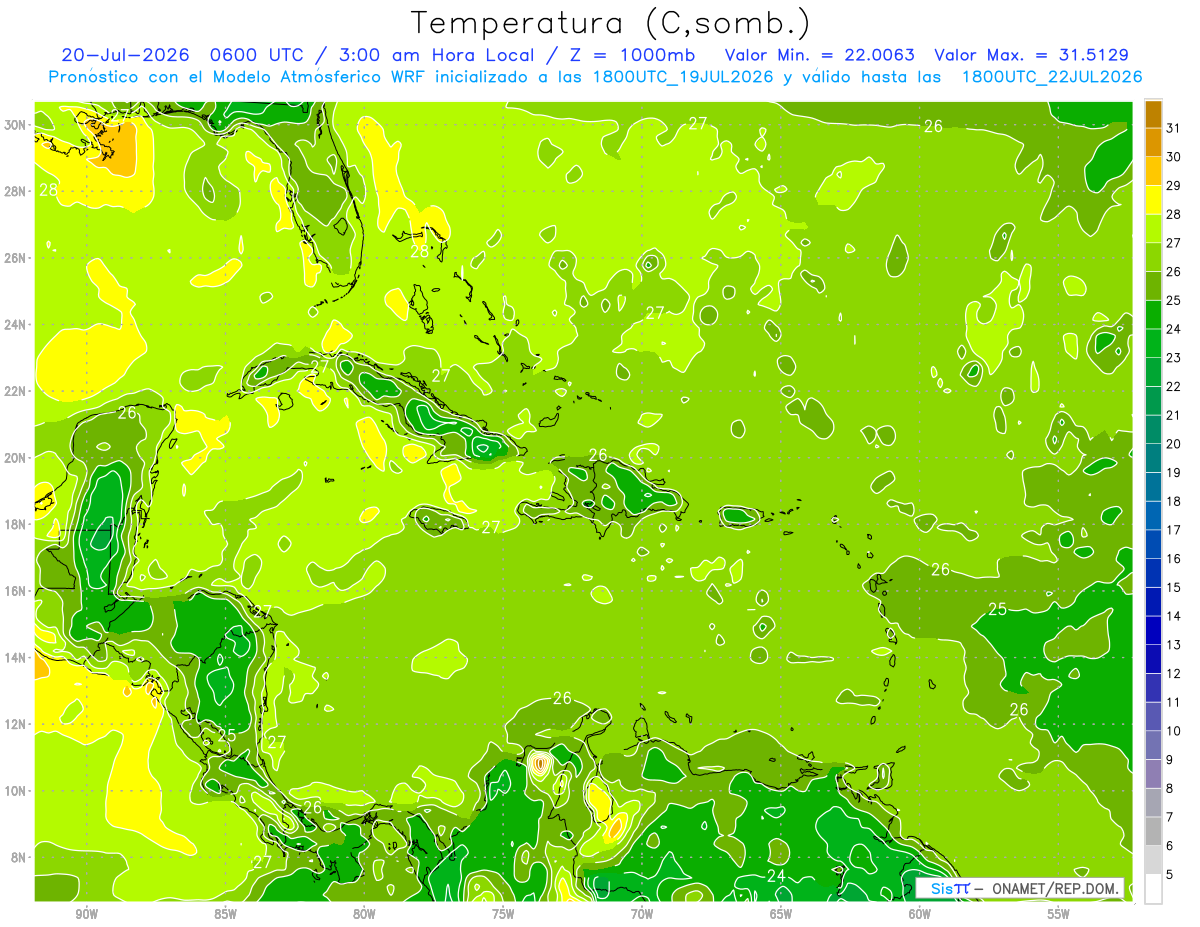Click the 80W longitude axis label
Viewport: 1200px width, 927px height.
[x=364, y=914]
